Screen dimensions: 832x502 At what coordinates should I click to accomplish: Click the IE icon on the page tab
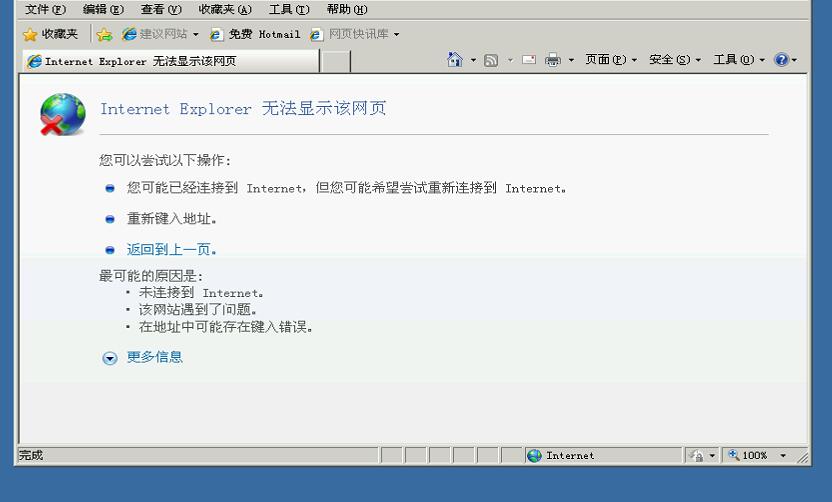pos(34,61)
